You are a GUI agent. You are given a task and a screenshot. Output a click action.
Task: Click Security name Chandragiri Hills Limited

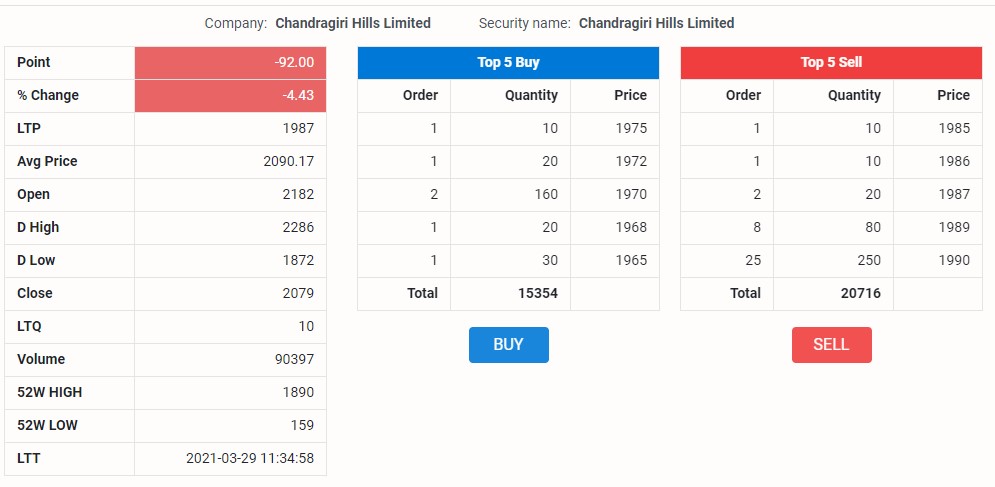click(x=657, y=23)
